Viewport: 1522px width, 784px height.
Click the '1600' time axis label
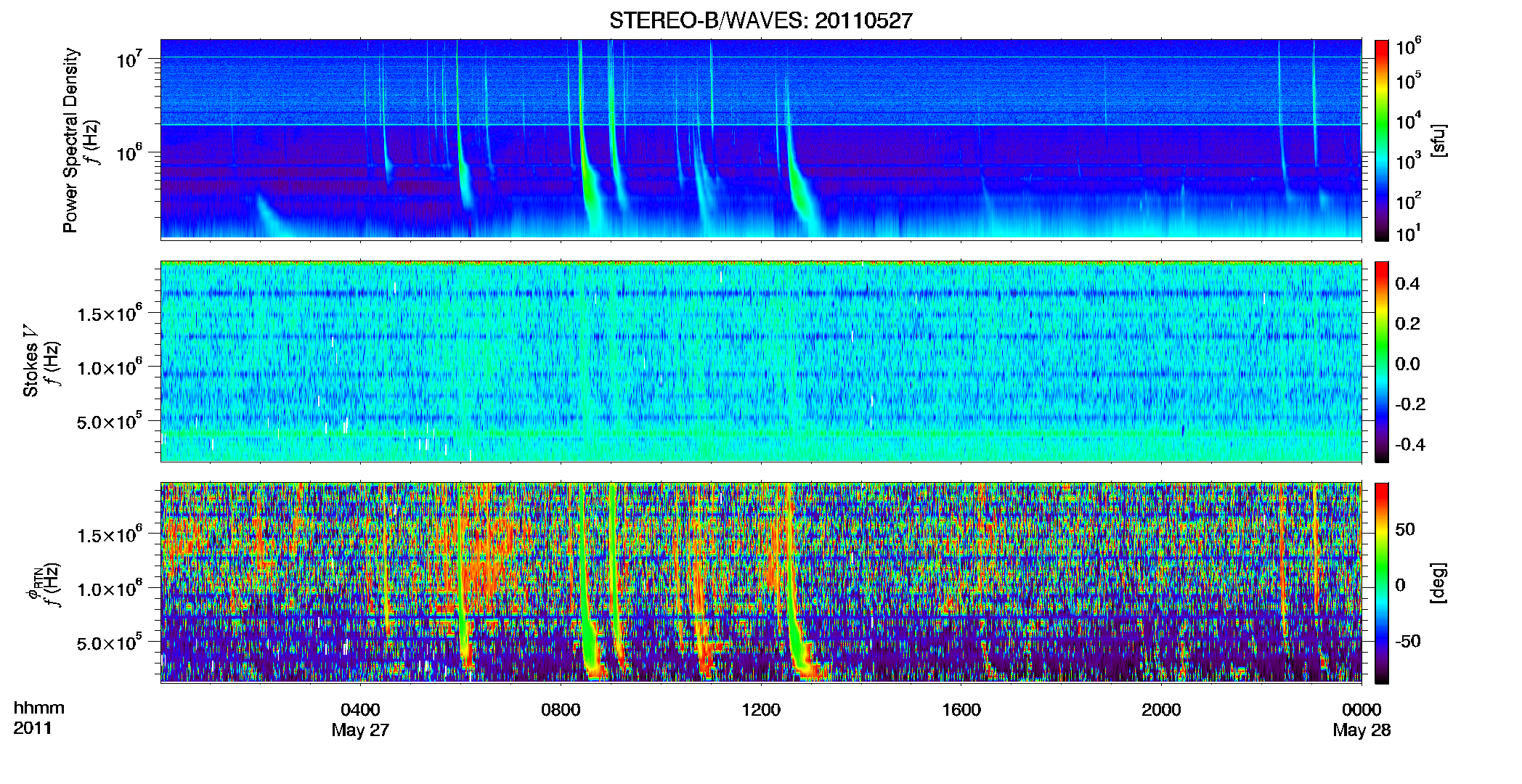(x=961, y=710)
